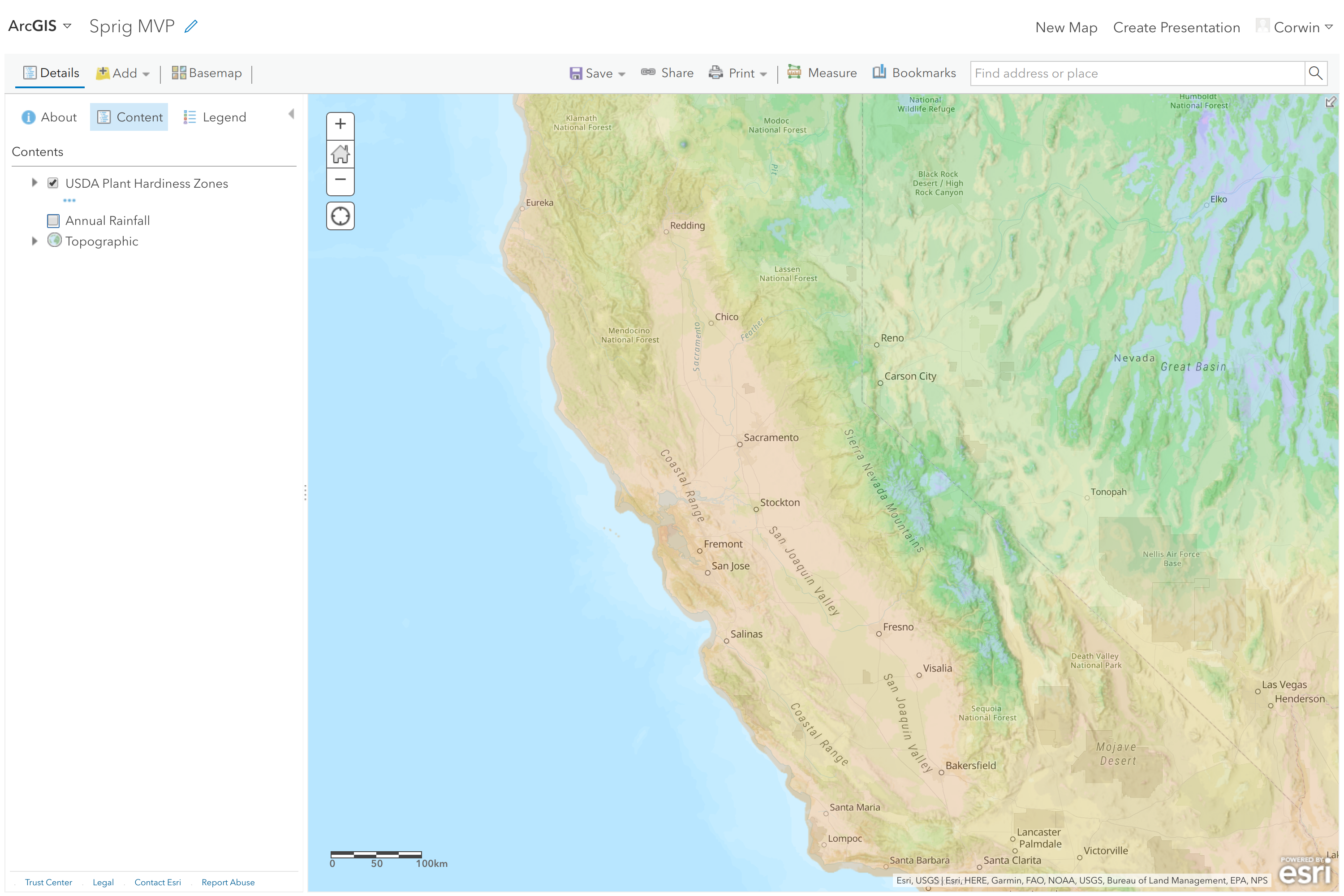Edit map title with pencil icon
The image size is (1344, 896).
(191, 26)
